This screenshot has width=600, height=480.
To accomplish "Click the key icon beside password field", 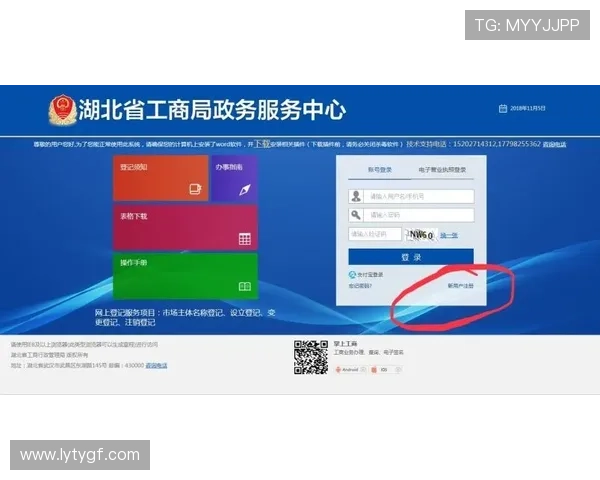I will coord(356,215).
